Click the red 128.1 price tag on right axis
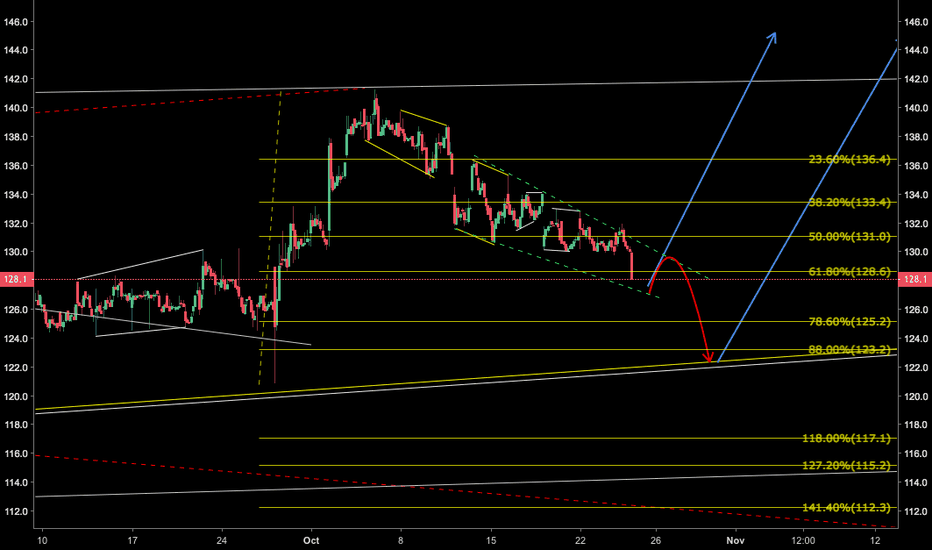 (x=915, y=279)
